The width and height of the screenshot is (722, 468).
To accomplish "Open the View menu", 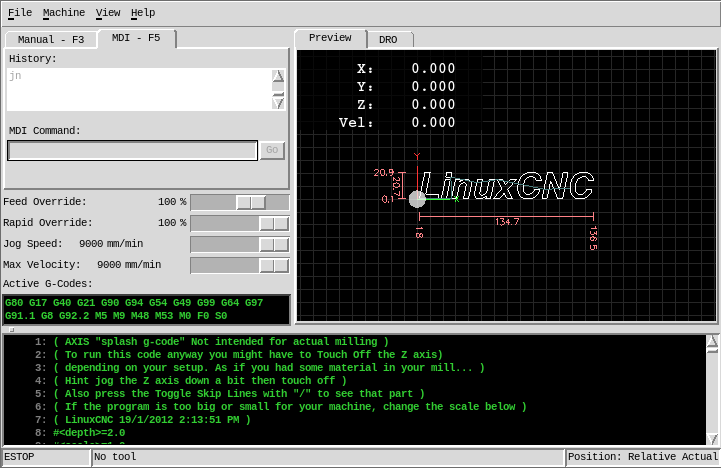I will point(108,12).
